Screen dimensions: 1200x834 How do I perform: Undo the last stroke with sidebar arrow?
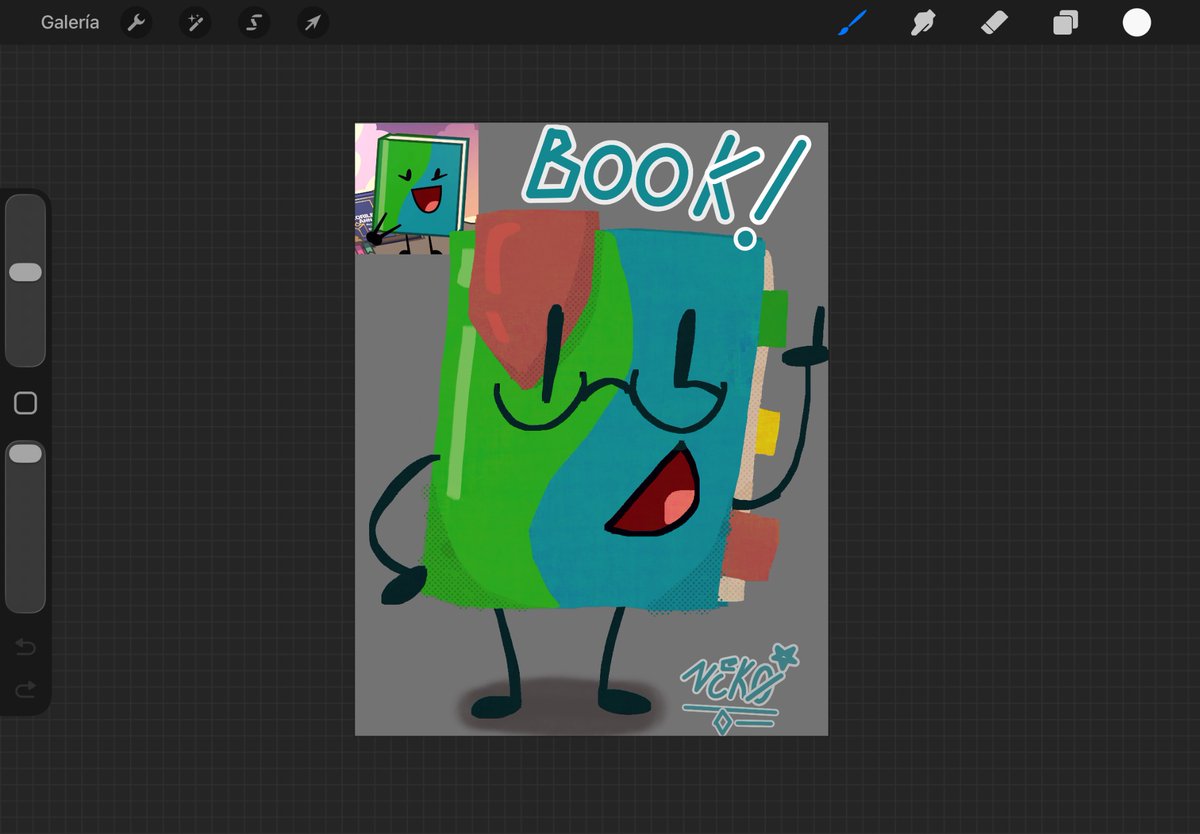tap(26, 648)
